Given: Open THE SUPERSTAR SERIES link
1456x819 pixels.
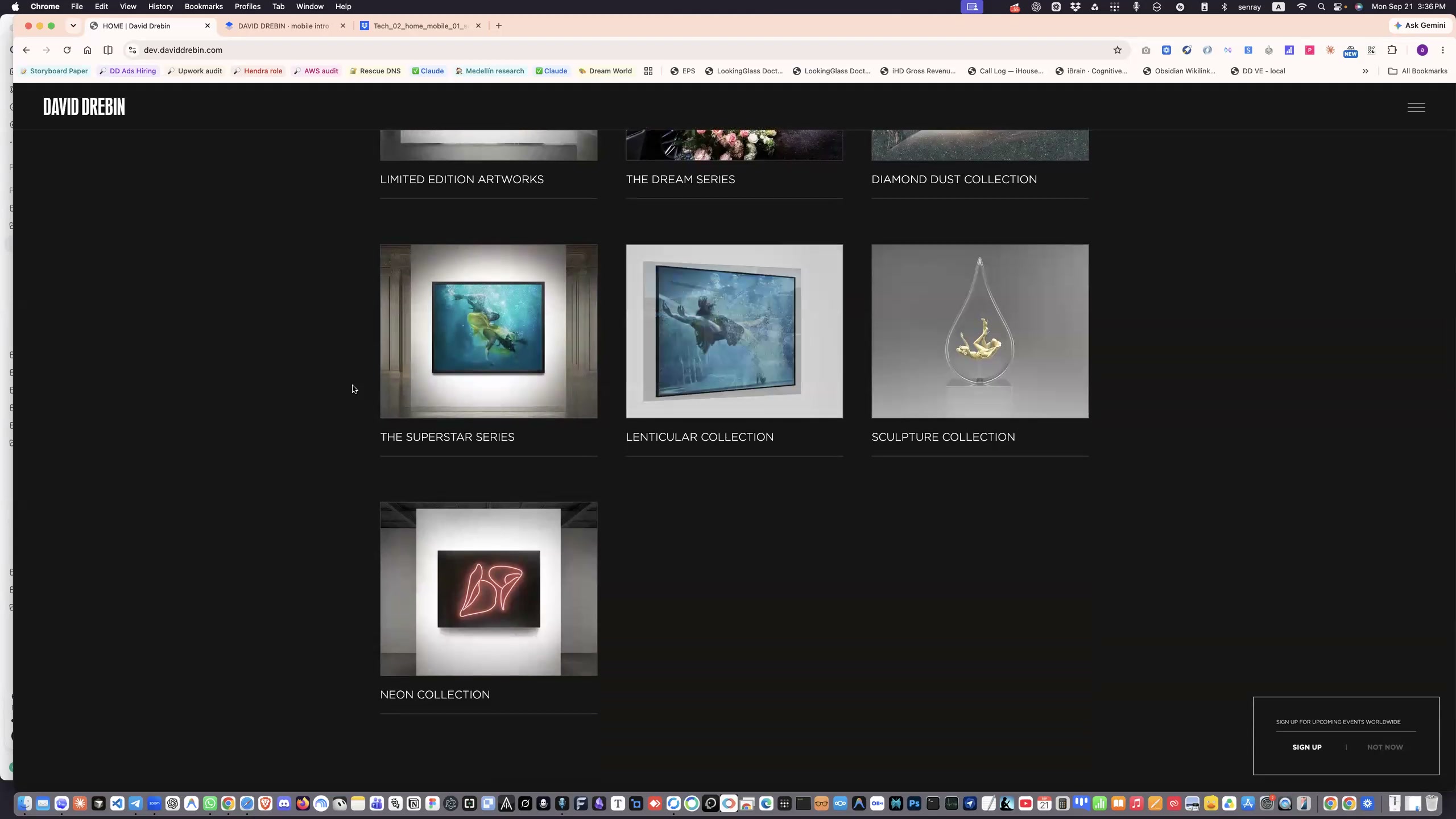Looking at the screenshot, I should (447, 437).
